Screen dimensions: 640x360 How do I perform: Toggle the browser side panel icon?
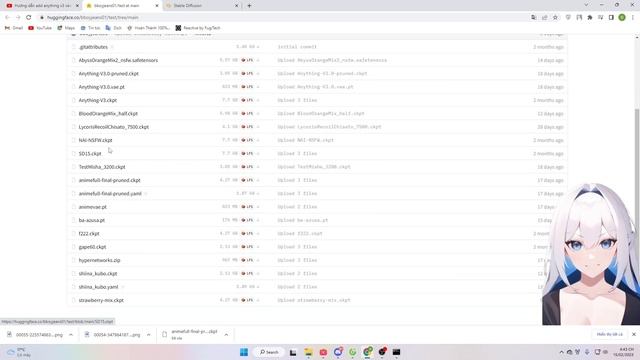(x=611, y=18)
